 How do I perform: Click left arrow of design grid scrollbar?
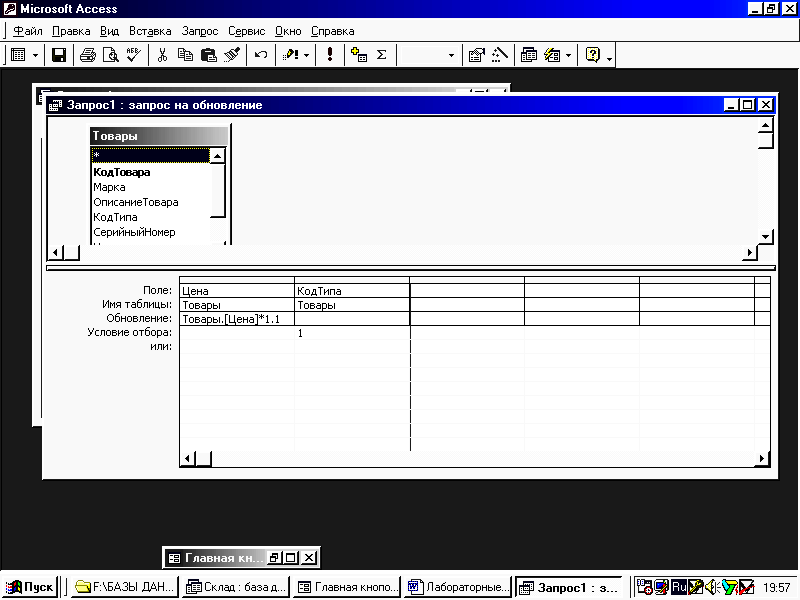pyautogui.click(x=187, y=459)
